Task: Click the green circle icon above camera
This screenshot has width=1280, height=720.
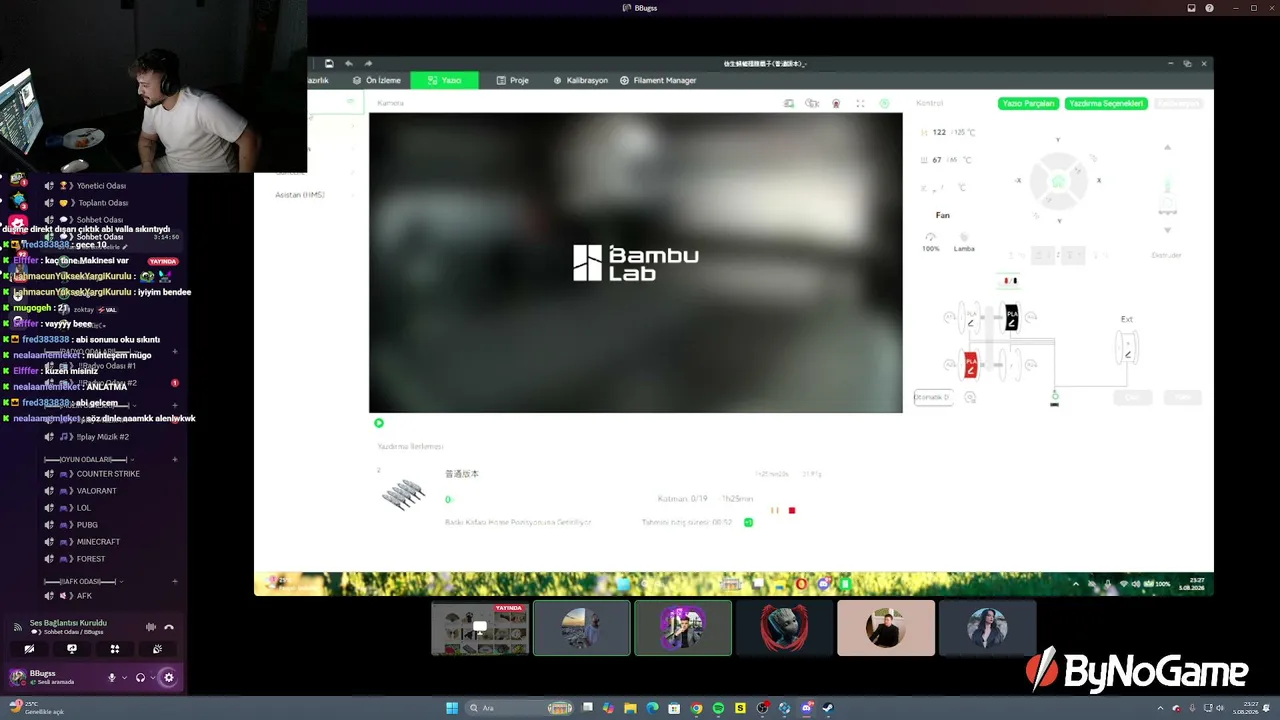Action: pyautogui.click(x=884, y=103)
